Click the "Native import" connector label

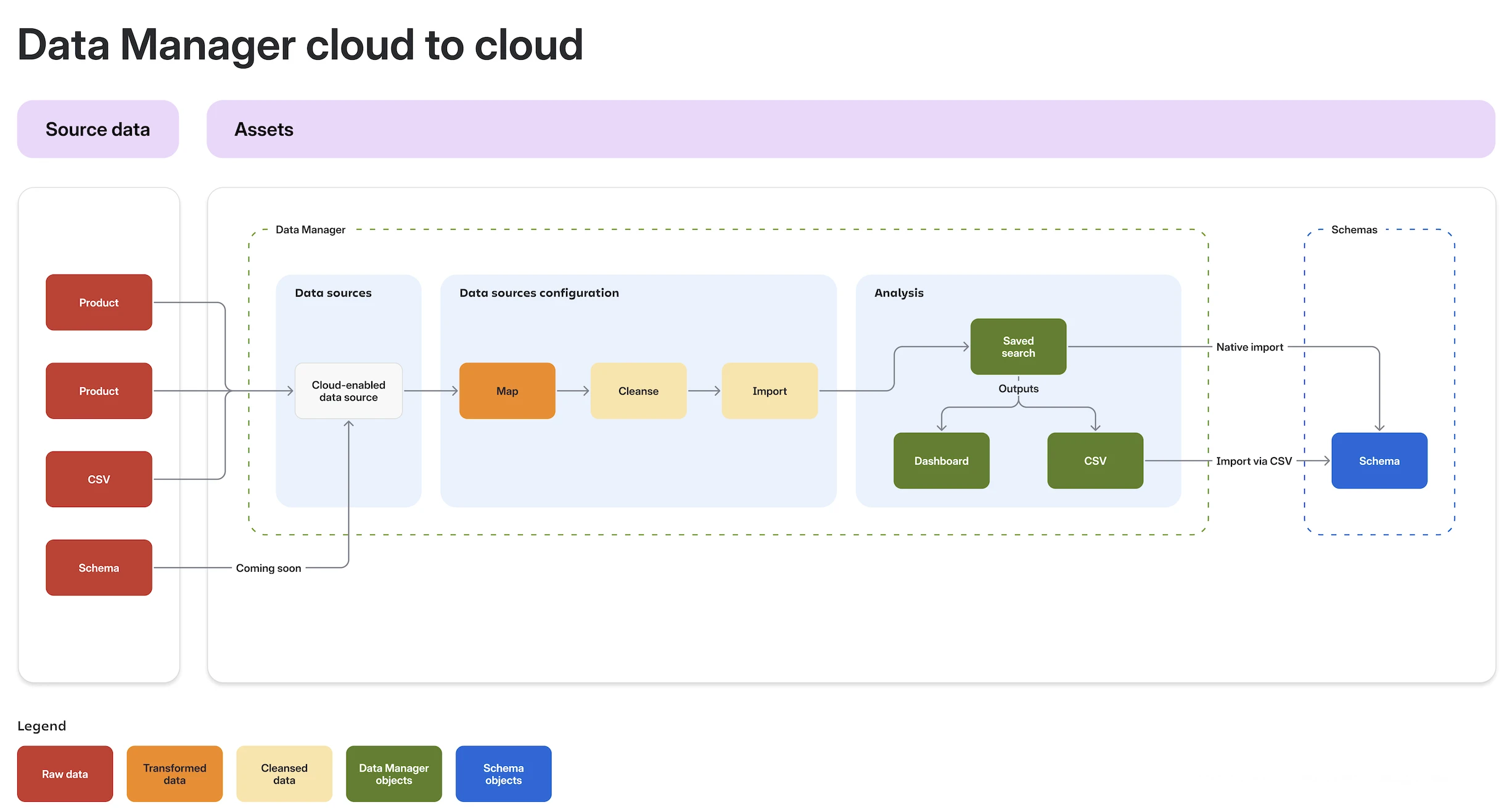[1249, 347]
